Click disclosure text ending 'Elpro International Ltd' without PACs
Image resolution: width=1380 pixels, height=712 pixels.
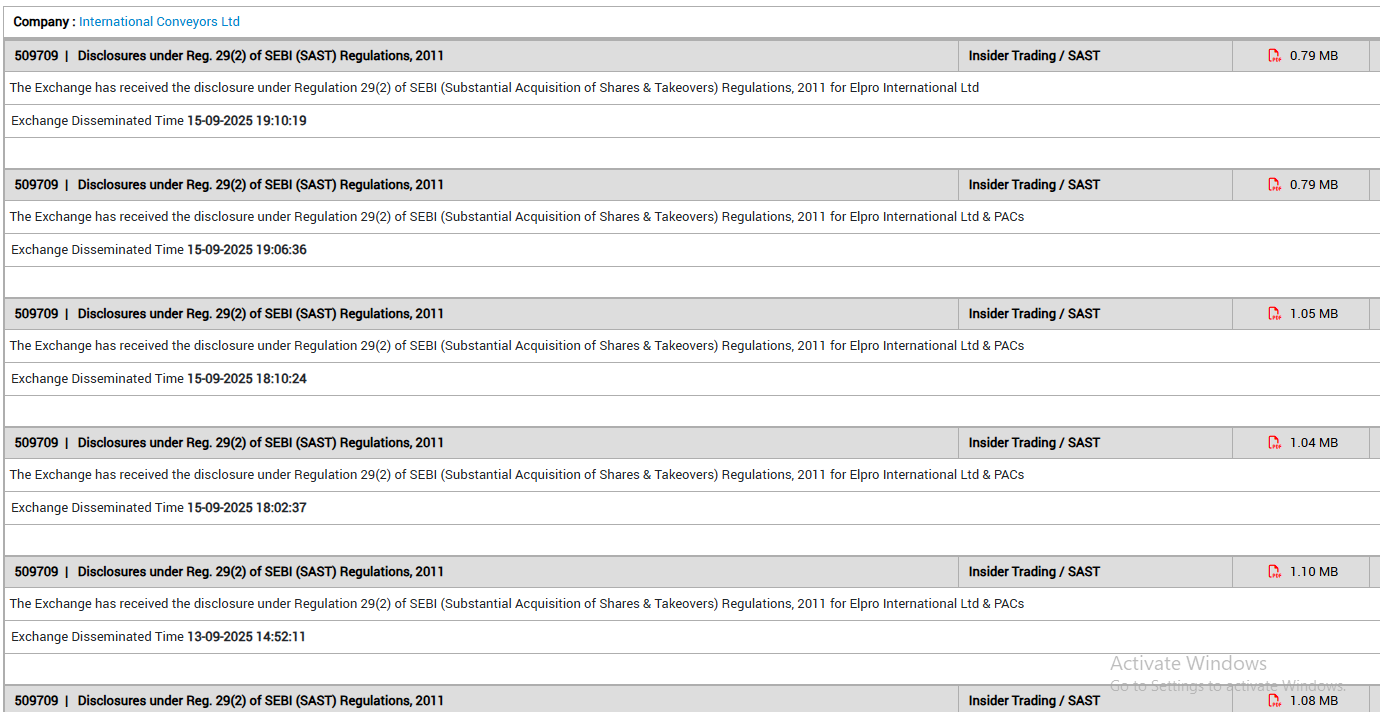[x=494, y=88]
